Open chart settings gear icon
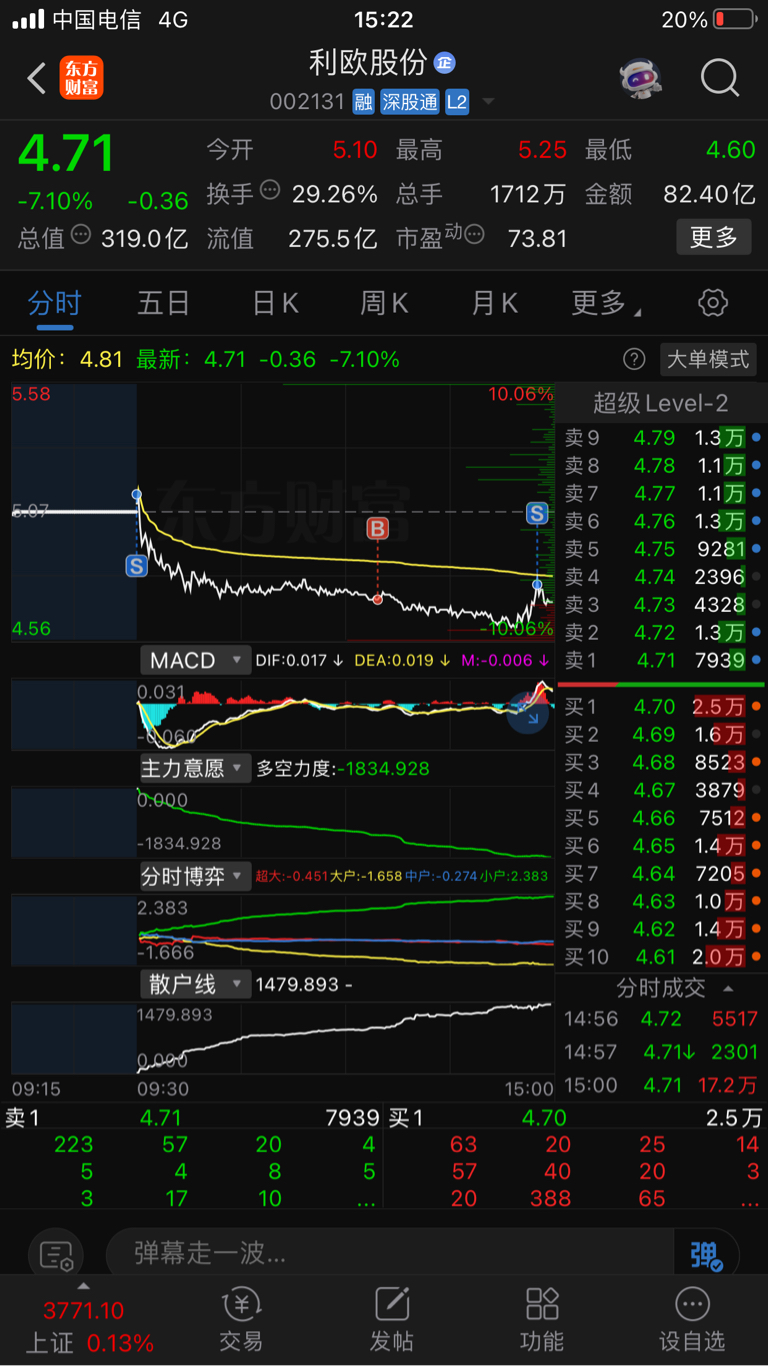This screenshot has height=1366, width=768. 713,303
